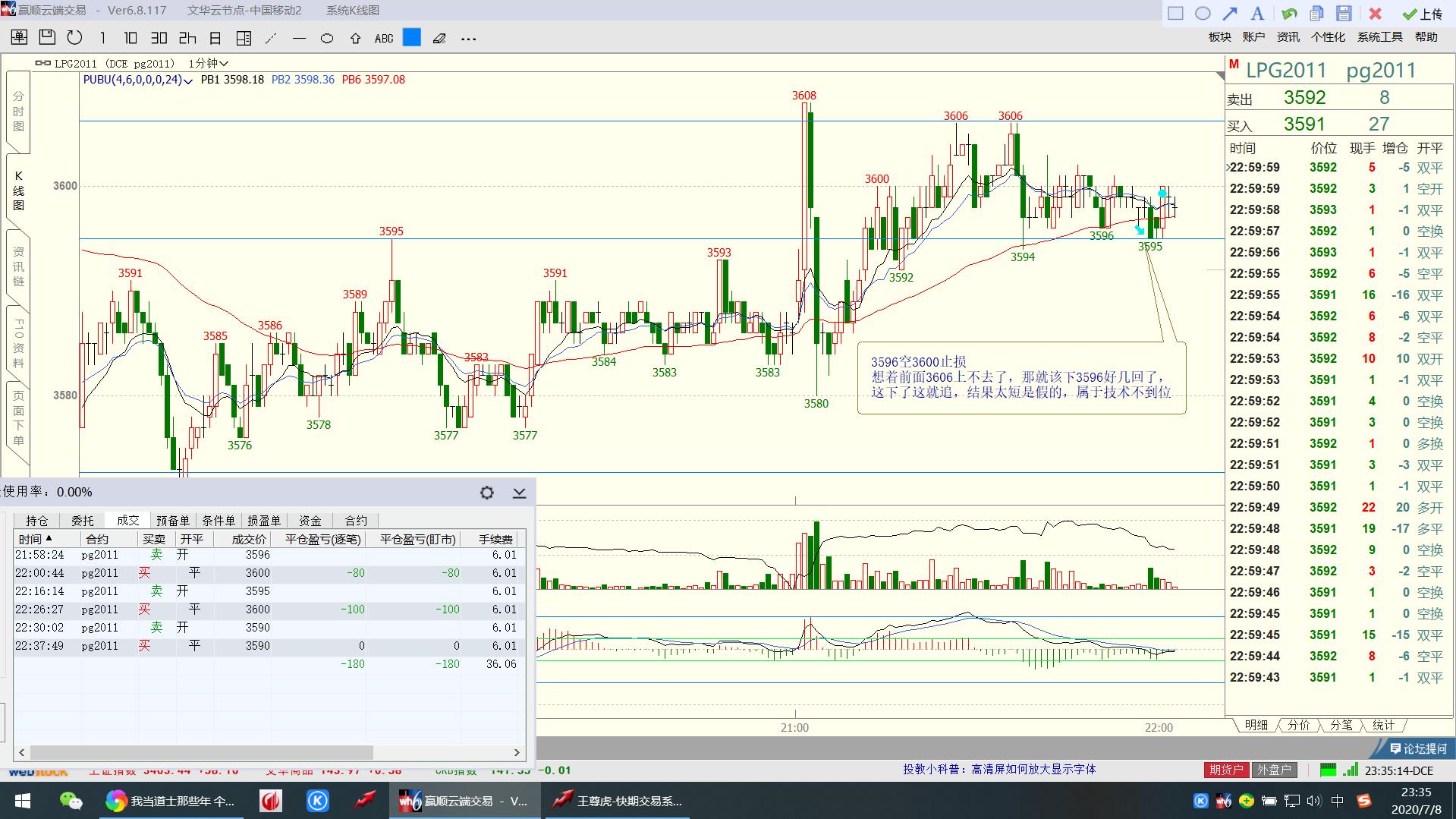Collapse the trade panel with chevron
Viewport: 1456px width, 819px height.
pos(519,493)
